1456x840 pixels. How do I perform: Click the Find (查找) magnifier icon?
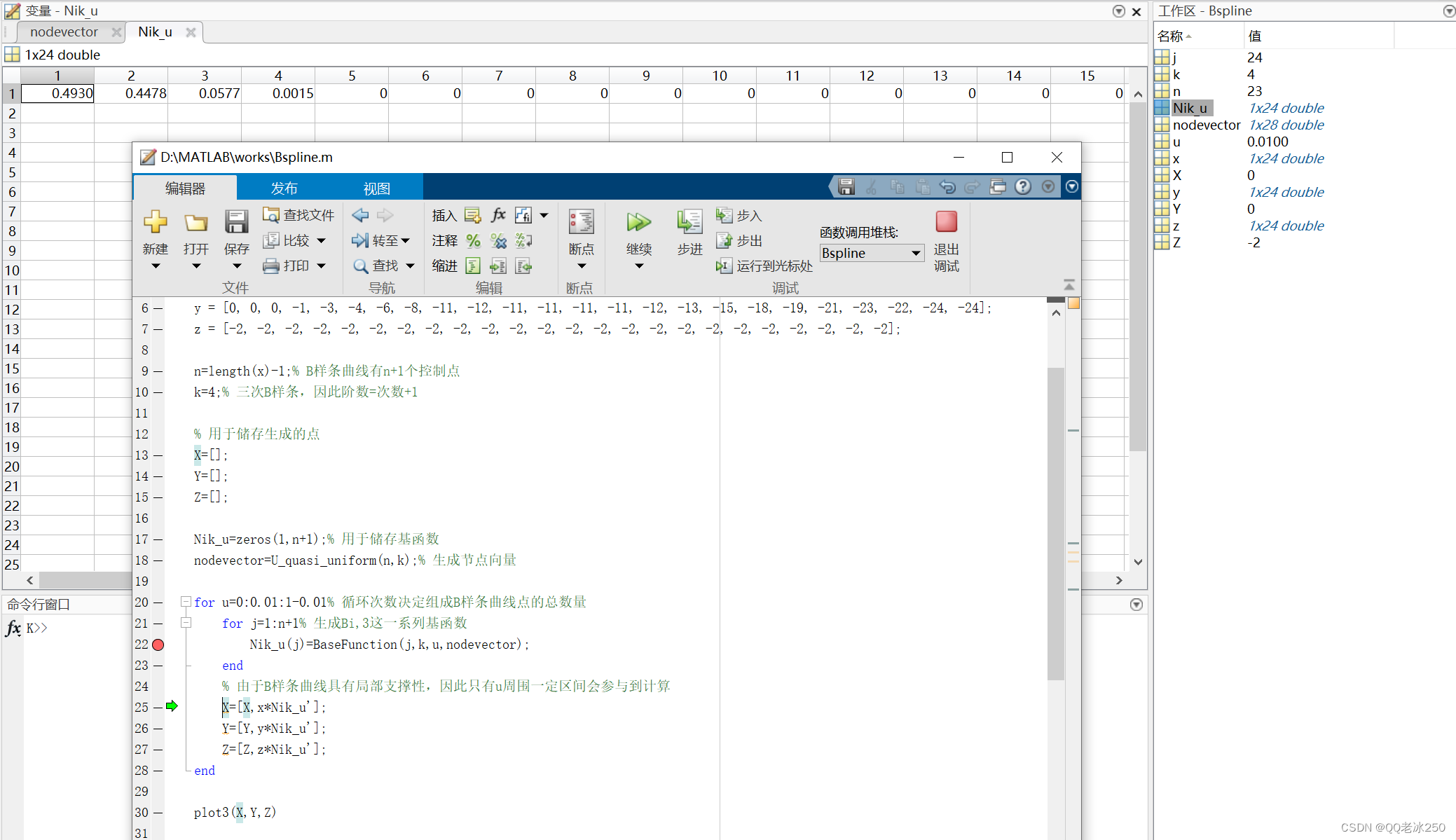pos(360,266)
